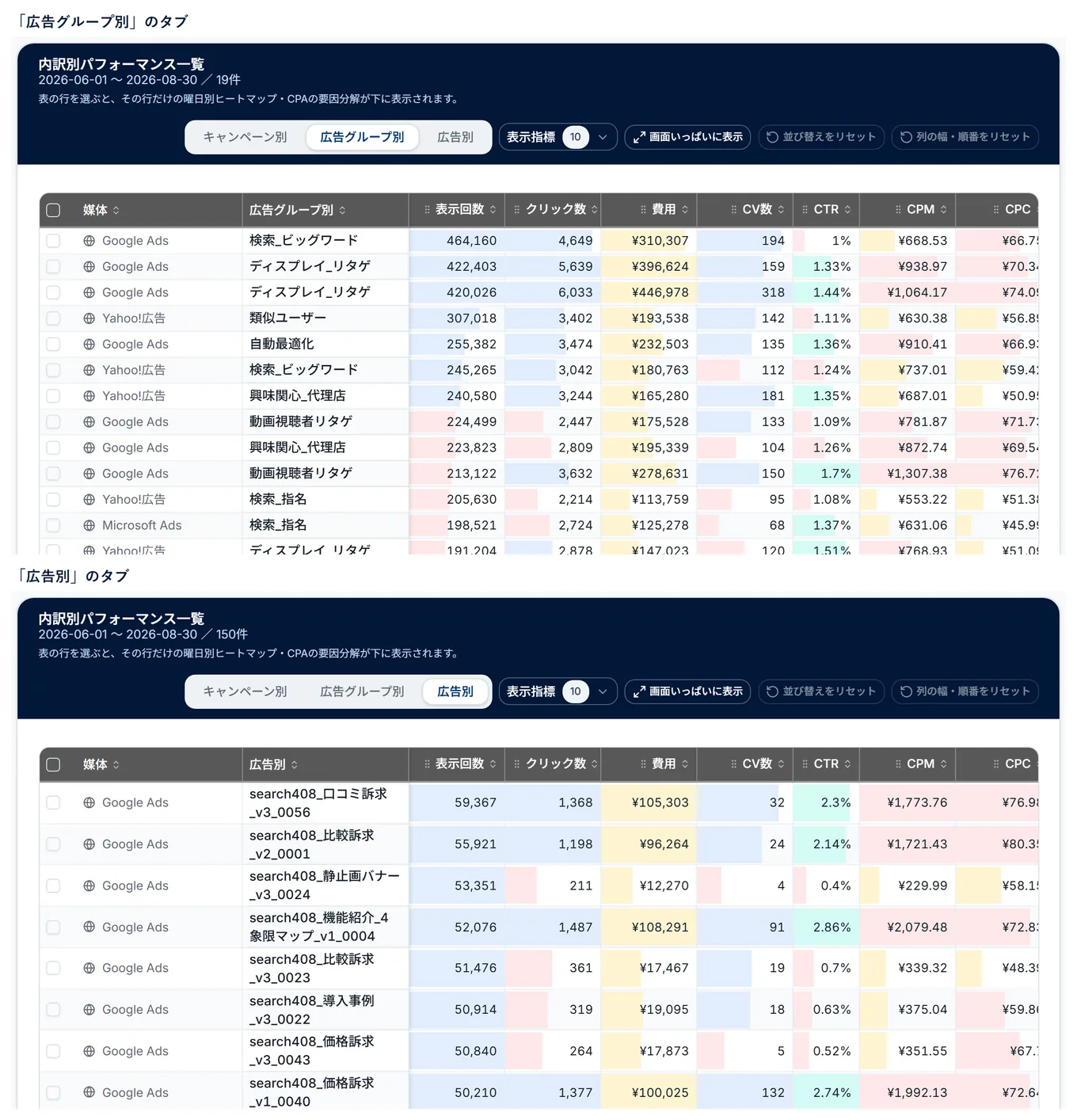The width and height of the screenshot is (1077, 1120).
Task: Switch to the キャンペーン別 tab in the 19件 panel
Action: point(245,137)
